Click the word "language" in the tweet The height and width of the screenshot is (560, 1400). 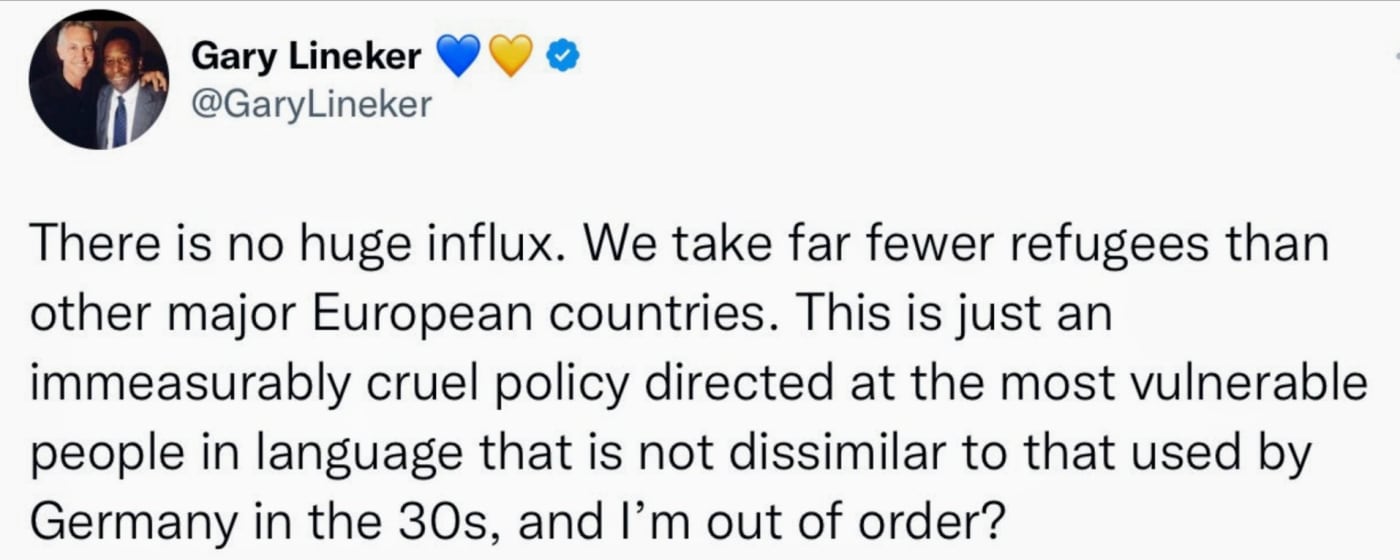click(x=369, y=453)
